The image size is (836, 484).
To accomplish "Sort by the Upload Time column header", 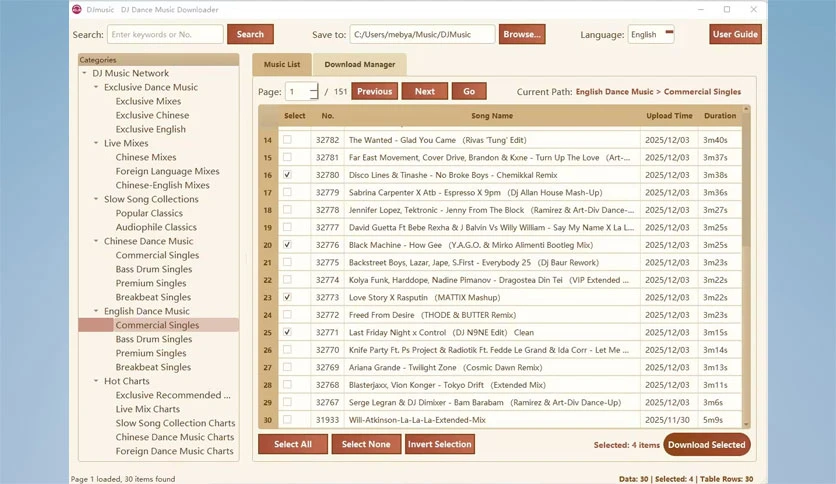I will 669,116.
